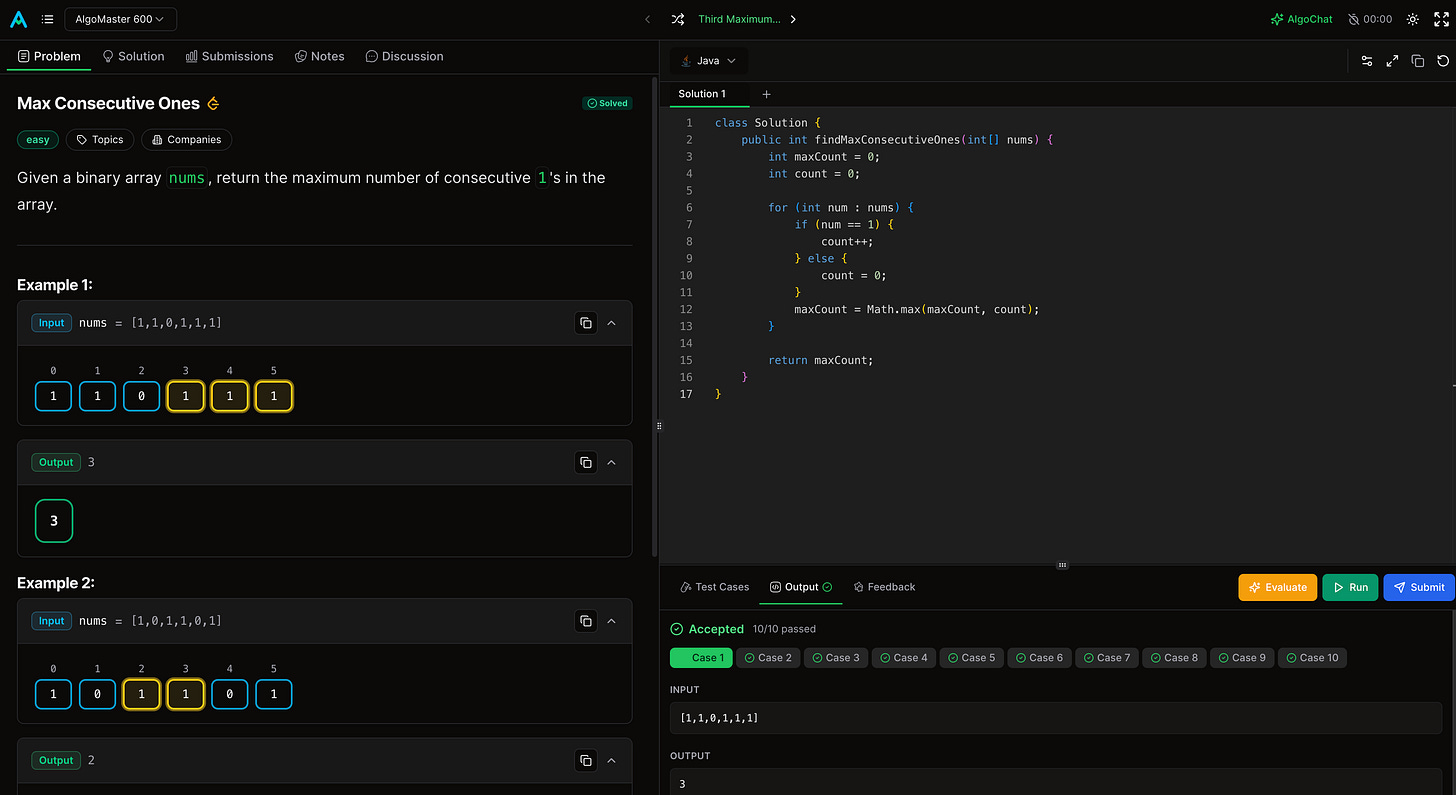Click the Accepted status text
Viewport: 1456px width, 795px height.
(716, 629)
